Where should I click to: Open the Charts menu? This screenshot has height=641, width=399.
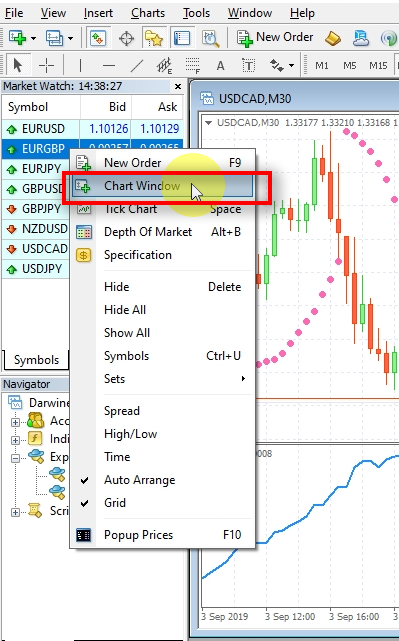tap(148, 13)
